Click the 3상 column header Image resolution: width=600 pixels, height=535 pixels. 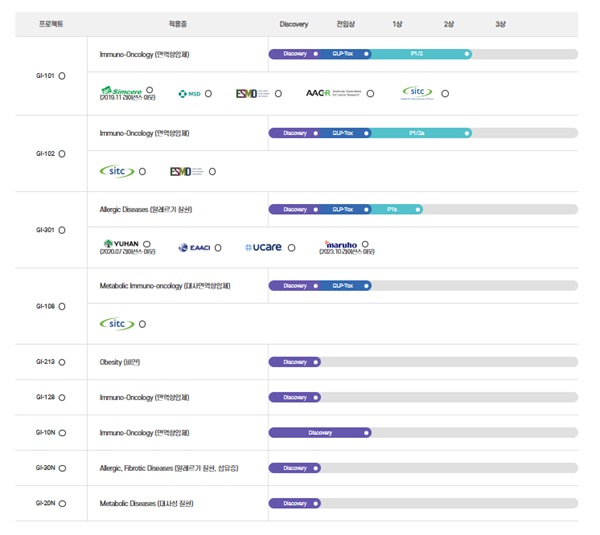tap(499, 24)
